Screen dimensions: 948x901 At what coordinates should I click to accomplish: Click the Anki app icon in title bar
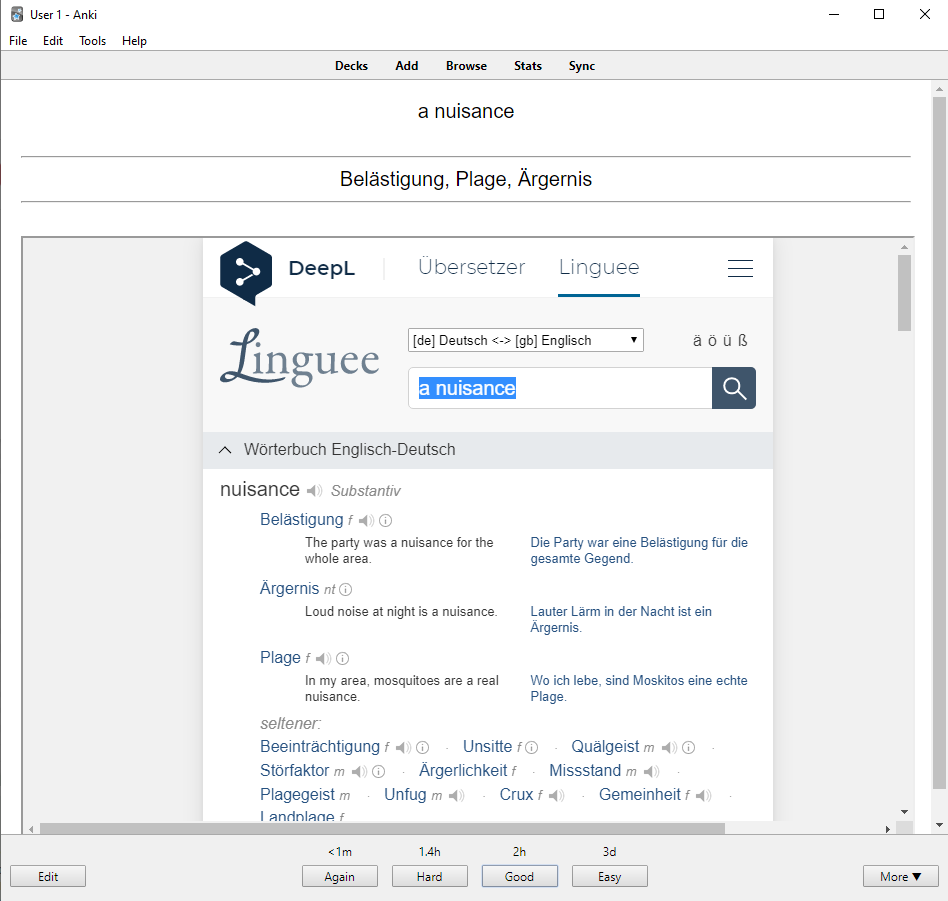(x=17, y=14)
